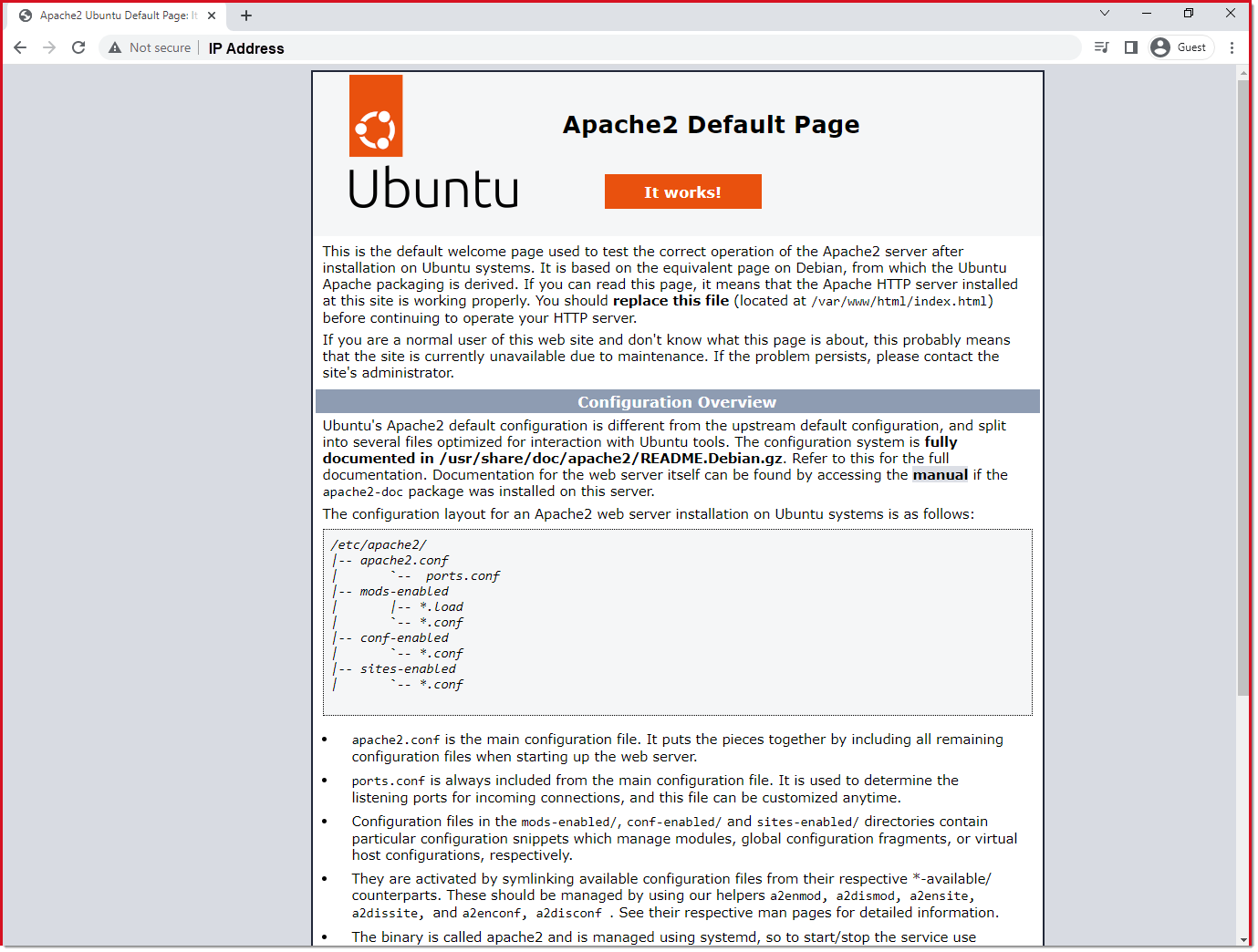Open the Guest profile button
This screenshot has height=952, width=1258.
click(x=1181, y=47)
